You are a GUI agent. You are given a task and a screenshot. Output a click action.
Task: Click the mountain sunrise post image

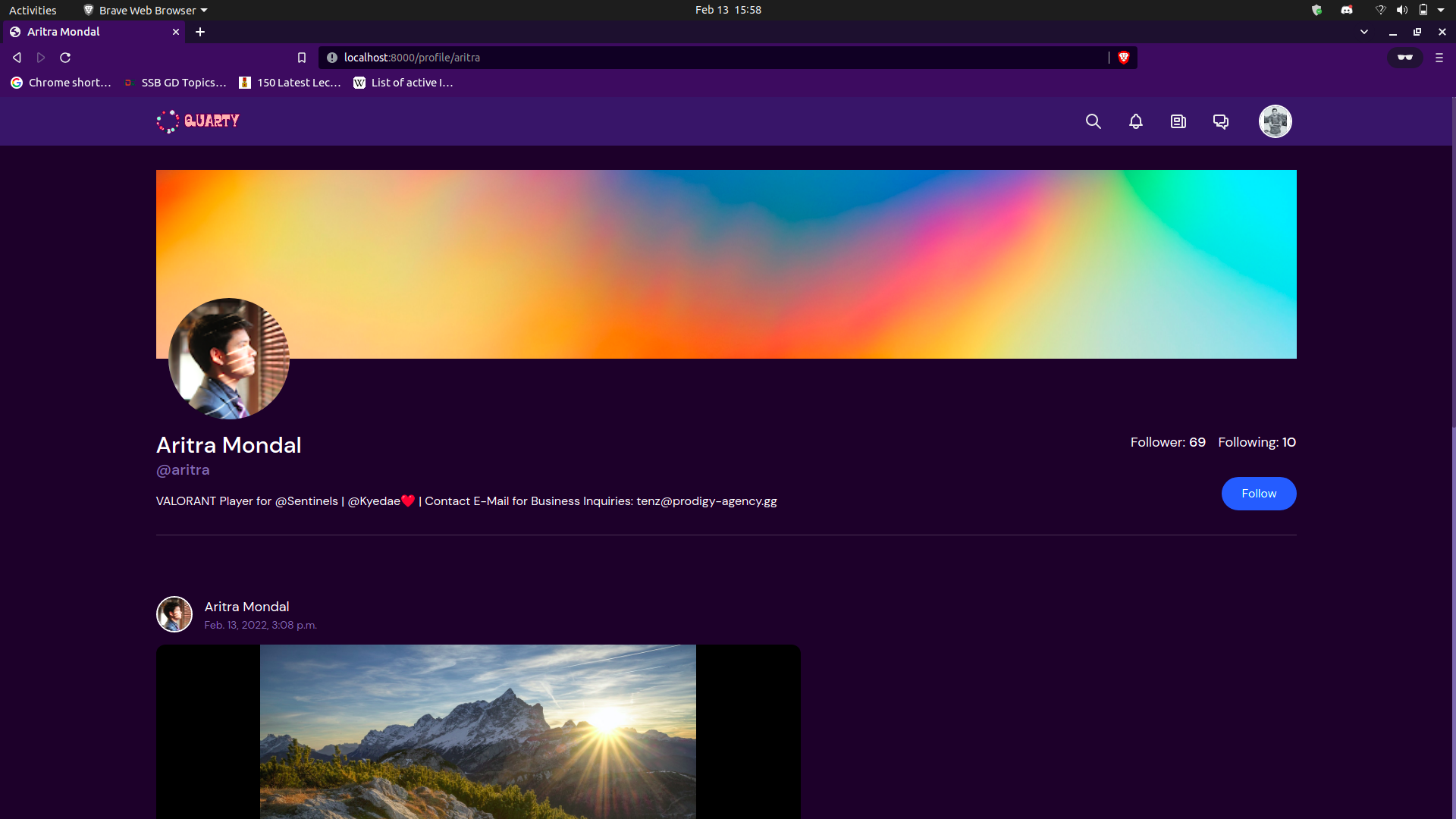click(478, 731)
